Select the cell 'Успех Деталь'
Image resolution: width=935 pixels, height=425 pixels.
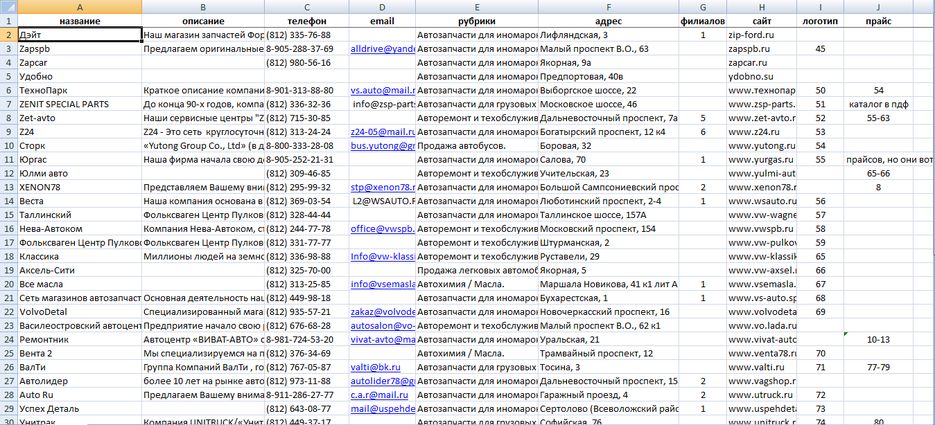coord(79,408)
